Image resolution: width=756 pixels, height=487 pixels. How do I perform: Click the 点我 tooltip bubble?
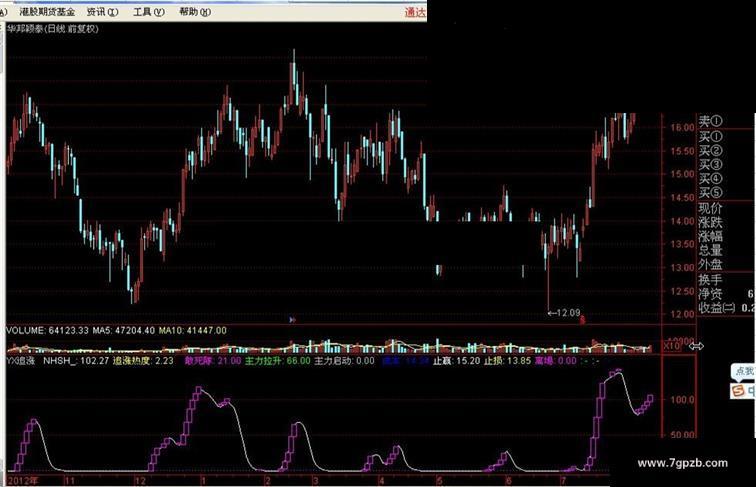click(744, 371)
